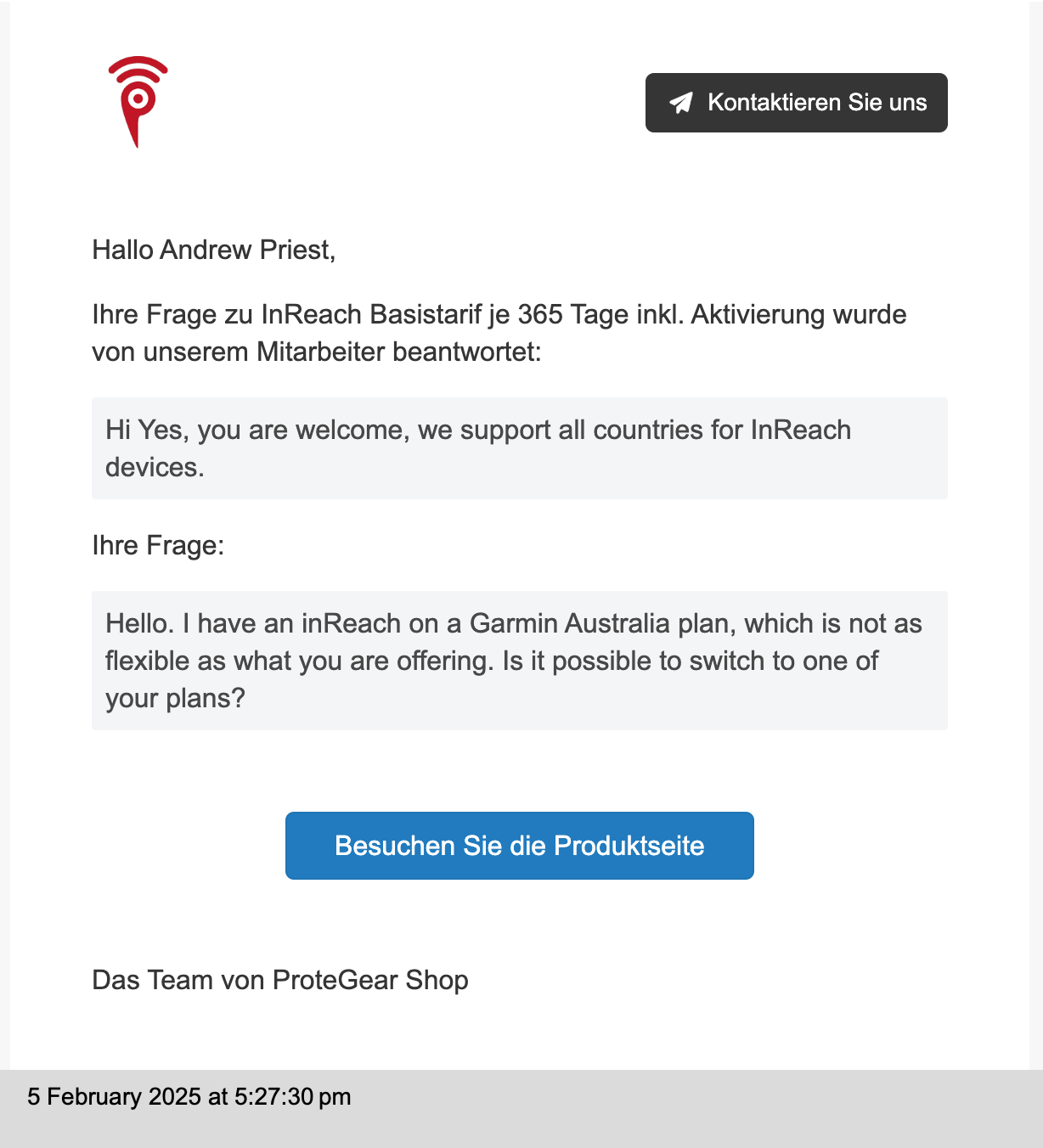1043x1148 pixels.
Task: Click the 'your plans?' last line of question
Action: tap(175, 698)
